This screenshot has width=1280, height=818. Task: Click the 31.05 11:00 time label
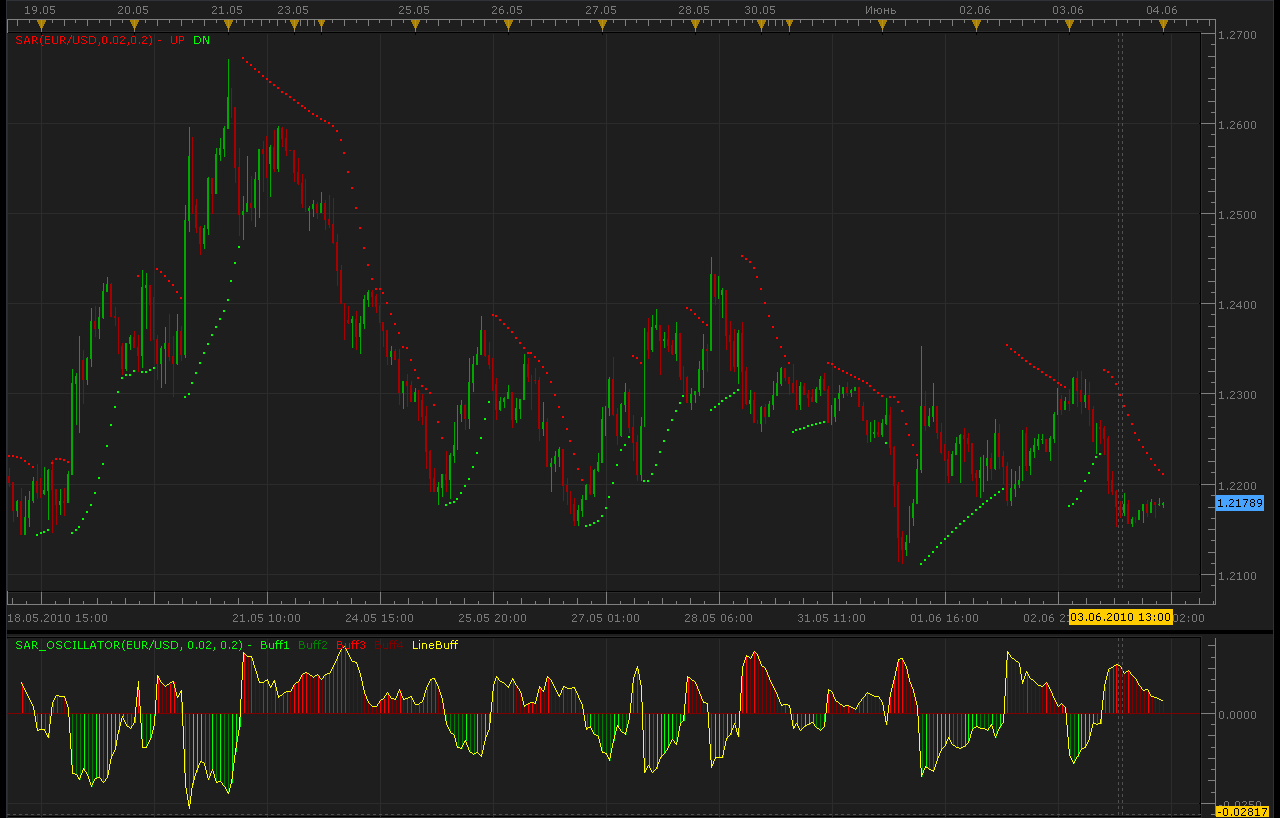(831, 618)
